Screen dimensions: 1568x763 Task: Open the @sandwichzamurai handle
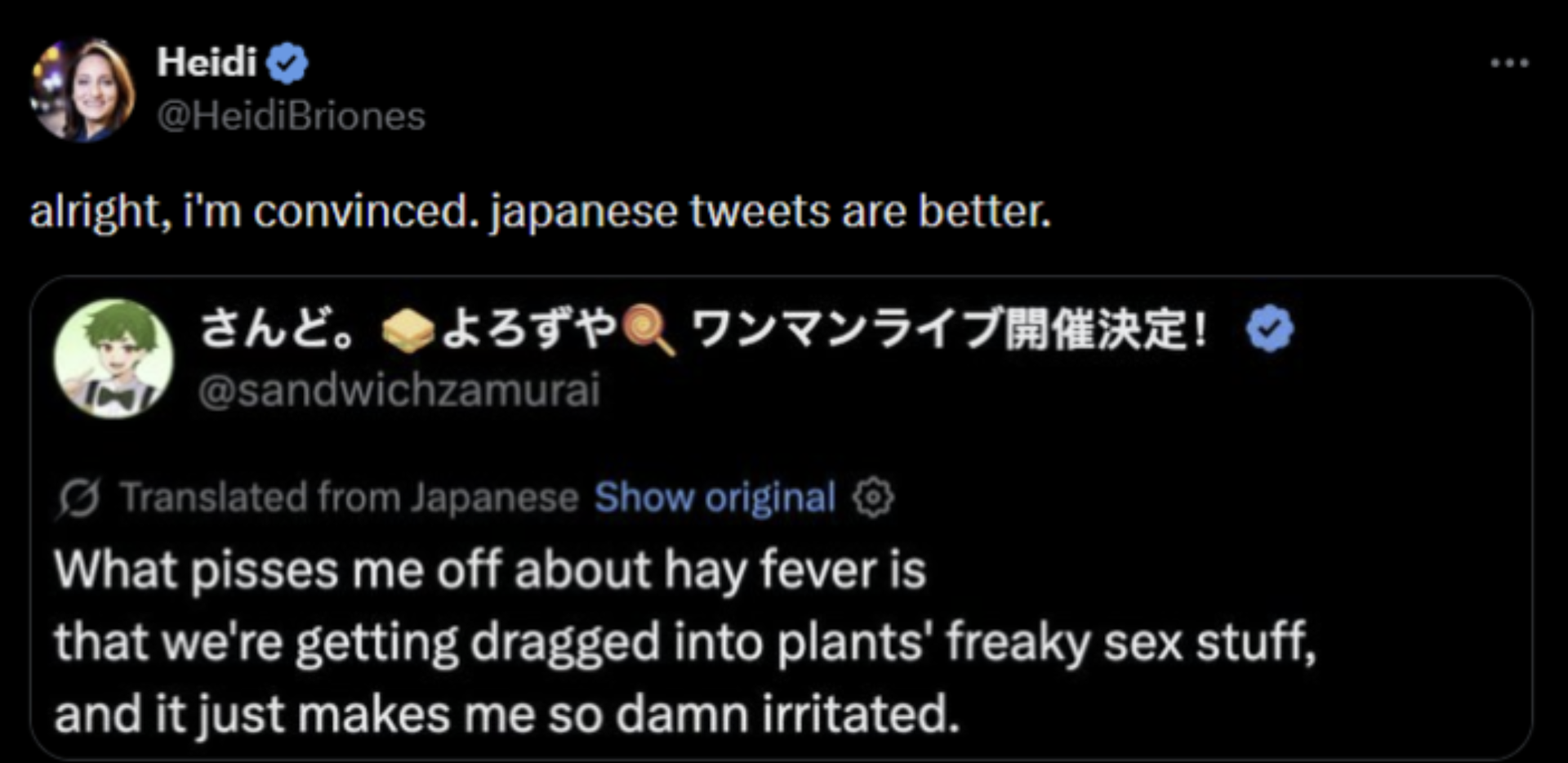tap(399, 390)
